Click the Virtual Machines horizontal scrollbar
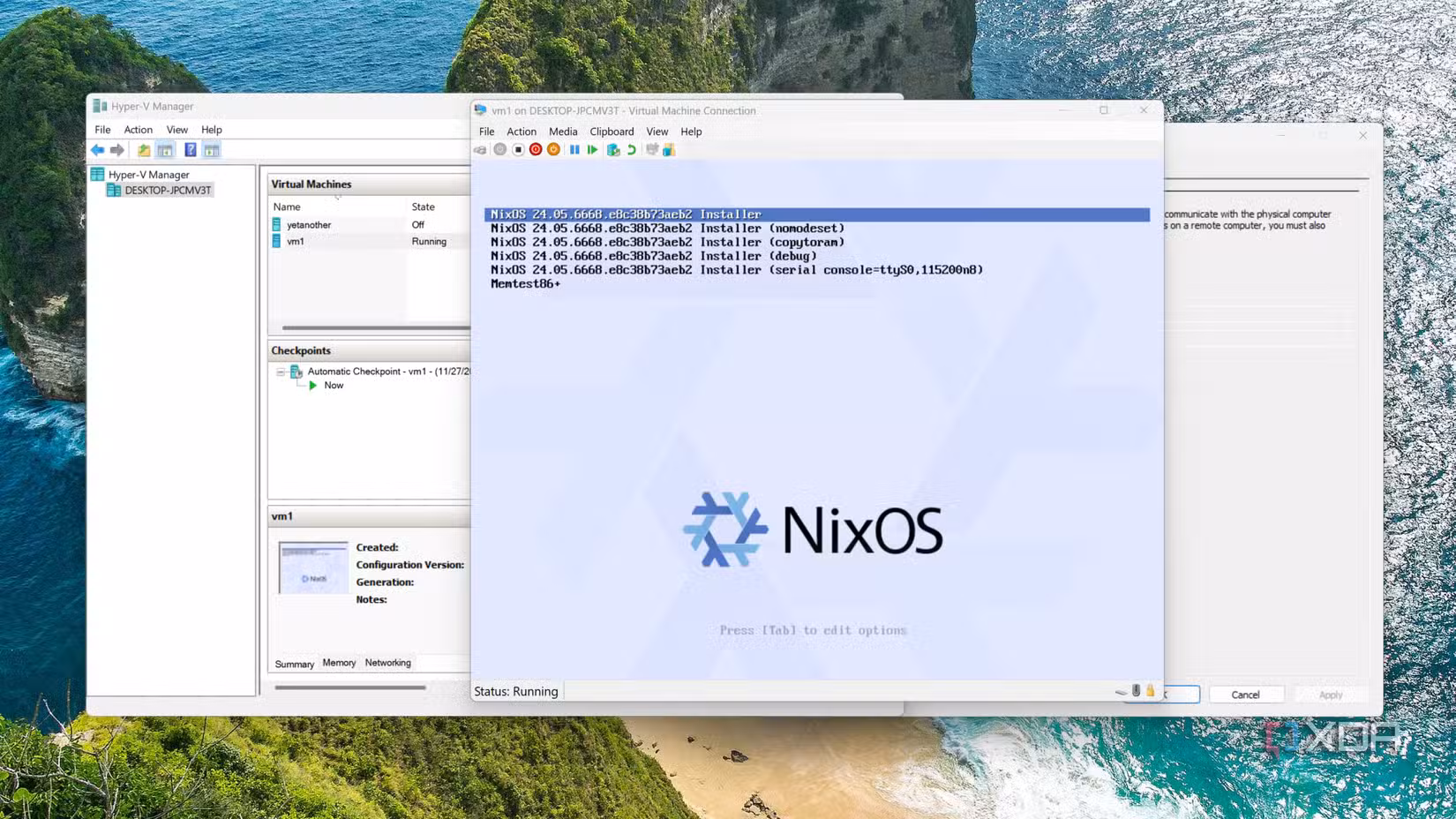1456x819 pixels. 375,327
